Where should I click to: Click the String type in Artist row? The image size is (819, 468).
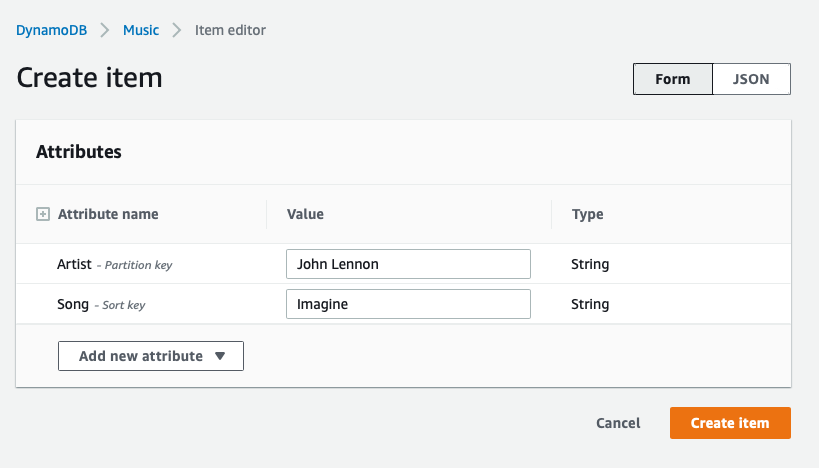tap(590, 264)
